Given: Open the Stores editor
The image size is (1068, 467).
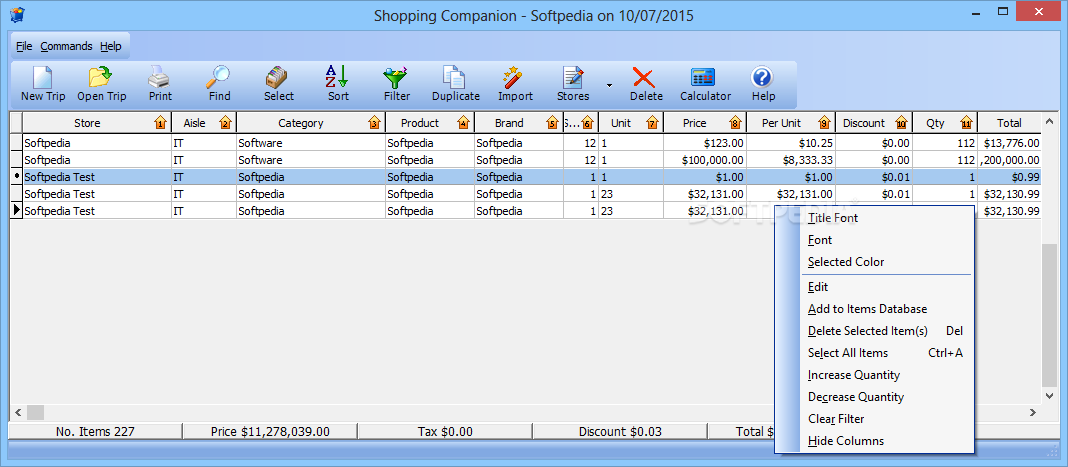Looking at the screenshot, I should [573, 84].
